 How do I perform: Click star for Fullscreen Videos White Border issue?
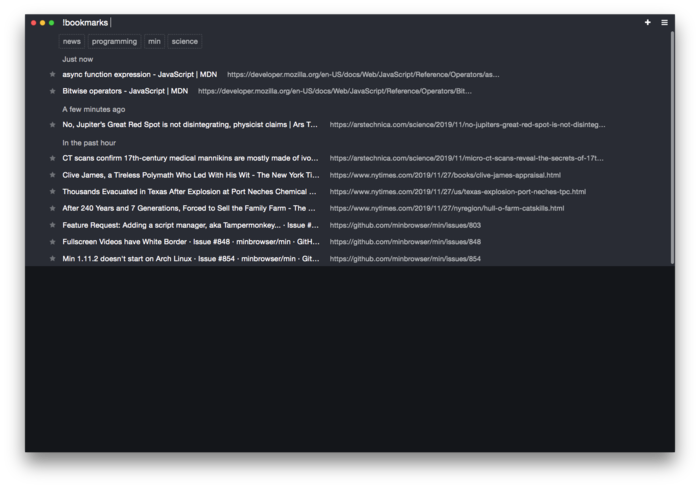[53, 242]
